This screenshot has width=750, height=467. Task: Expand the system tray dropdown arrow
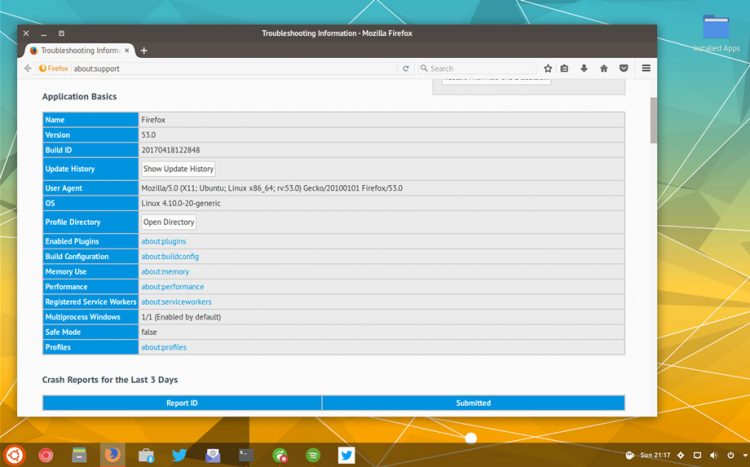(745, 456)
